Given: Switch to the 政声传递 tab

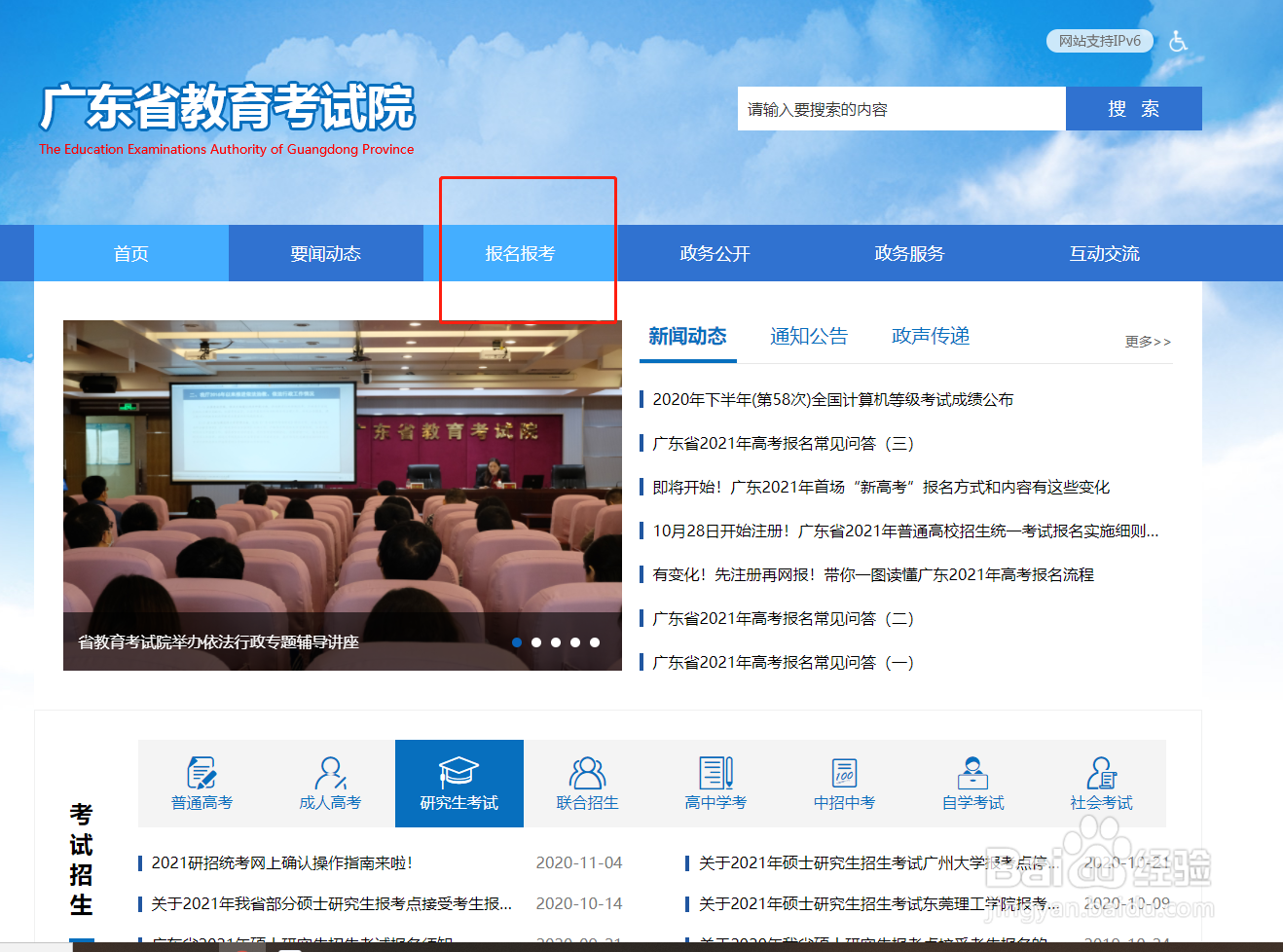Looking at the screenshot, I should point(930,336).
